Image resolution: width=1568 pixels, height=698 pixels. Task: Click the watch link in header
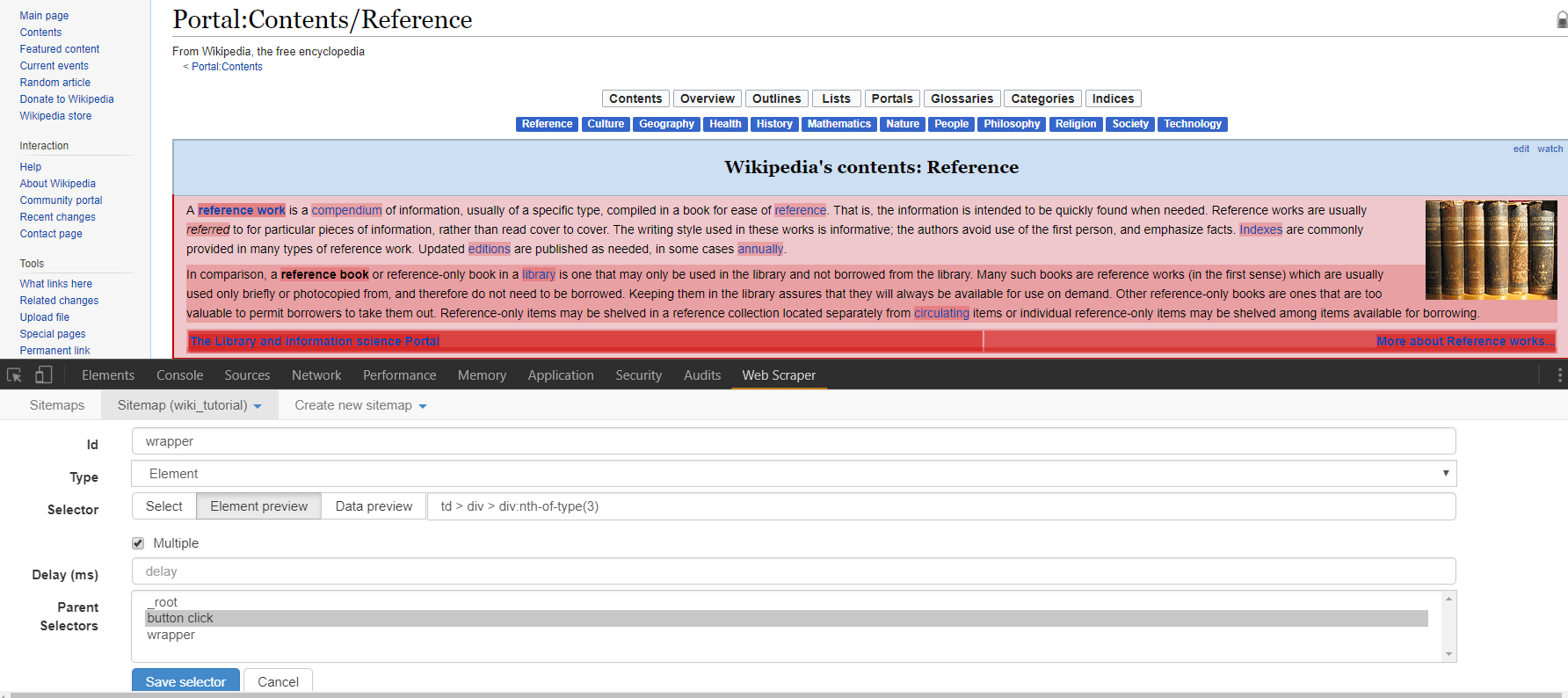[x=1550, y=149]
